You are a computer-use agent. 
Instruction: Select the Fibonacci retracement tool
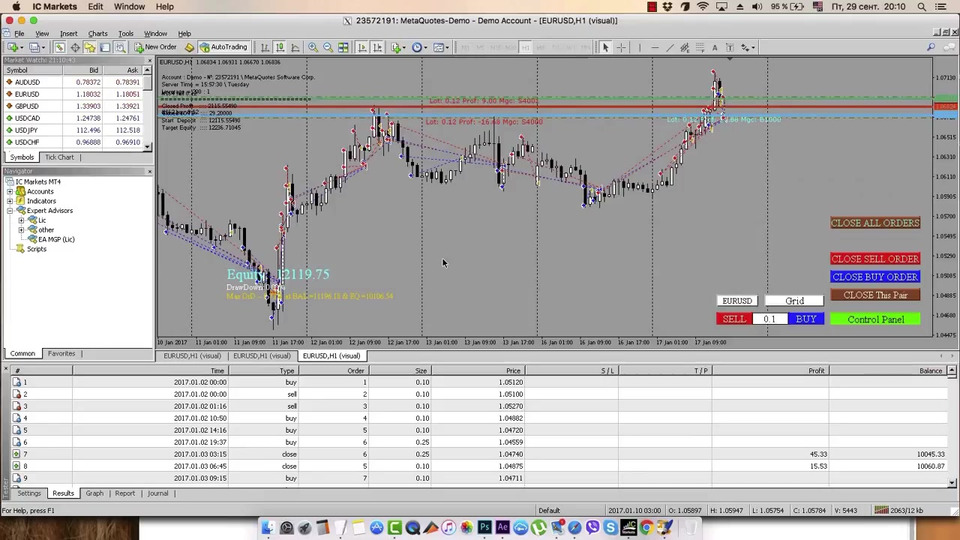point(700,47)
